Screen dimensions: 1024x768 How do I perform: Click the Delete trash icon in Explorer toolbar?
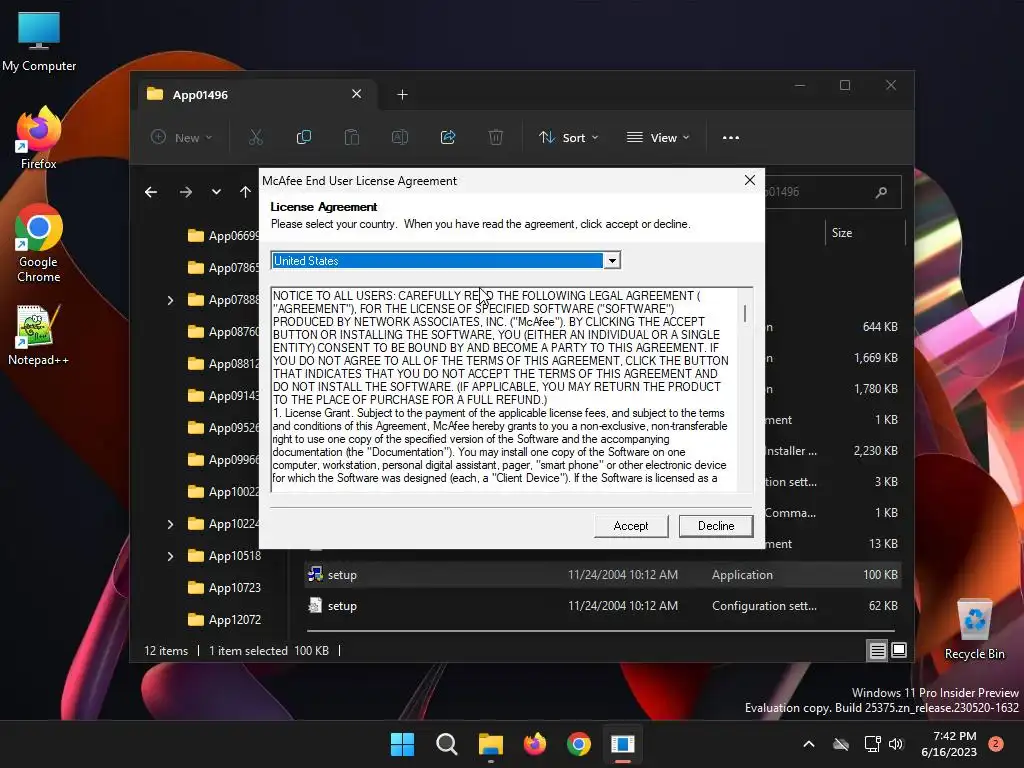point(496,137)
